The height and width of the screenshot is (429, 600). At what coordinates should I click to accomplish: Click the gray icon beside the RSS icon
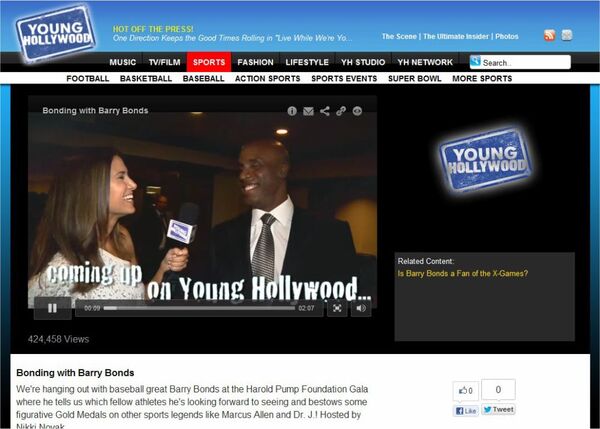pos(567,35)
